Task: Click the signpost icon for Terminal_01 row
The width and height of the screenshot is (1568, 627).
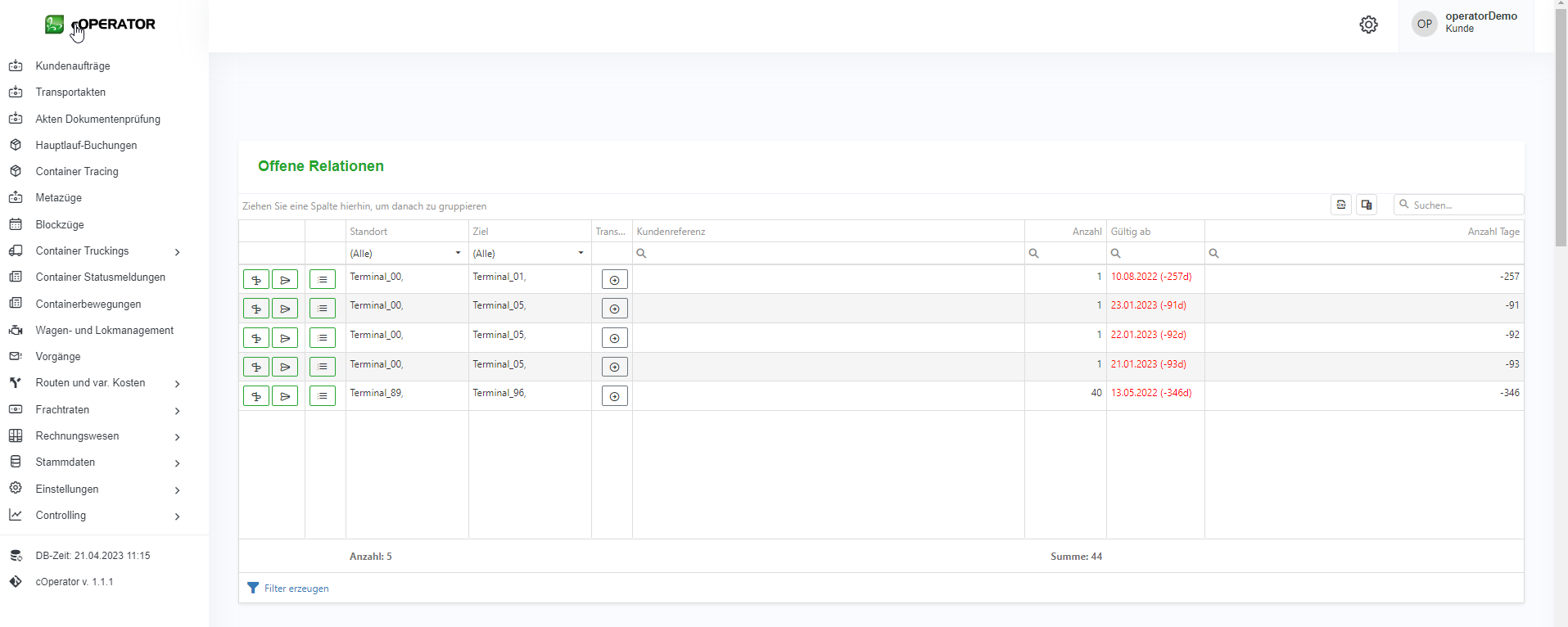Action: click(256, 280)
